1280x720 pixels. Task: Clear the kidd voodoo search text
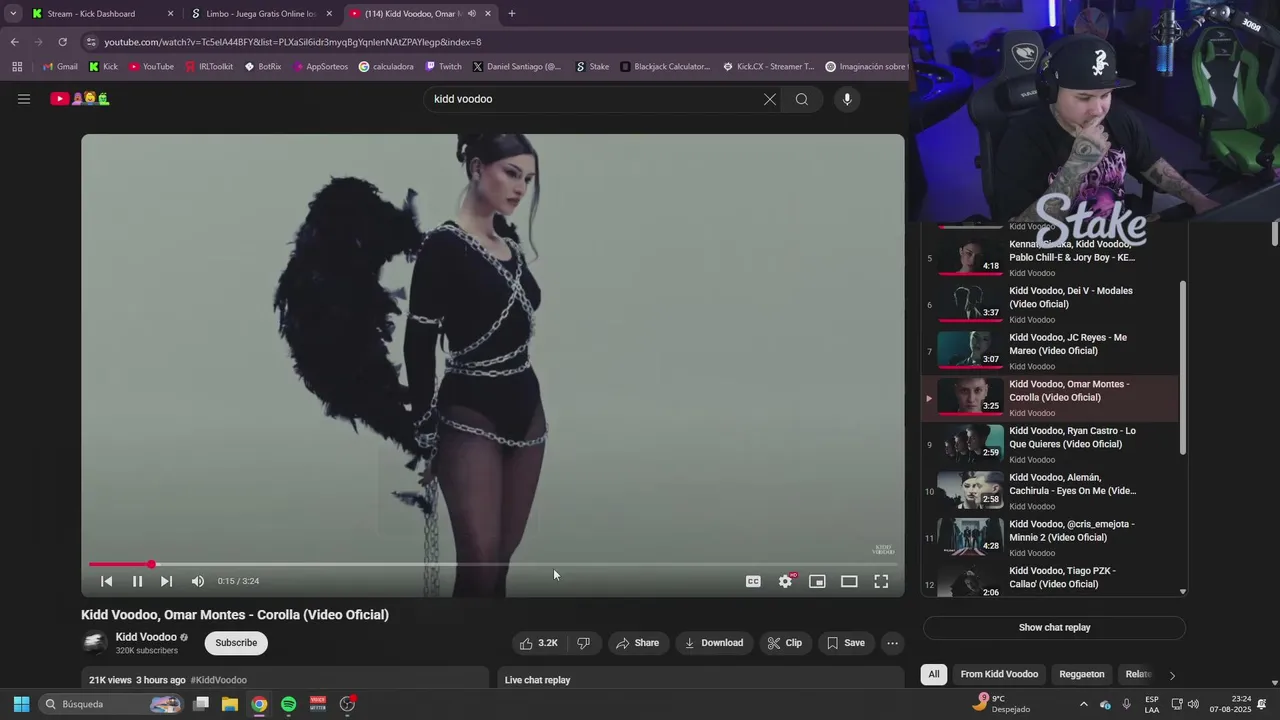770,99
